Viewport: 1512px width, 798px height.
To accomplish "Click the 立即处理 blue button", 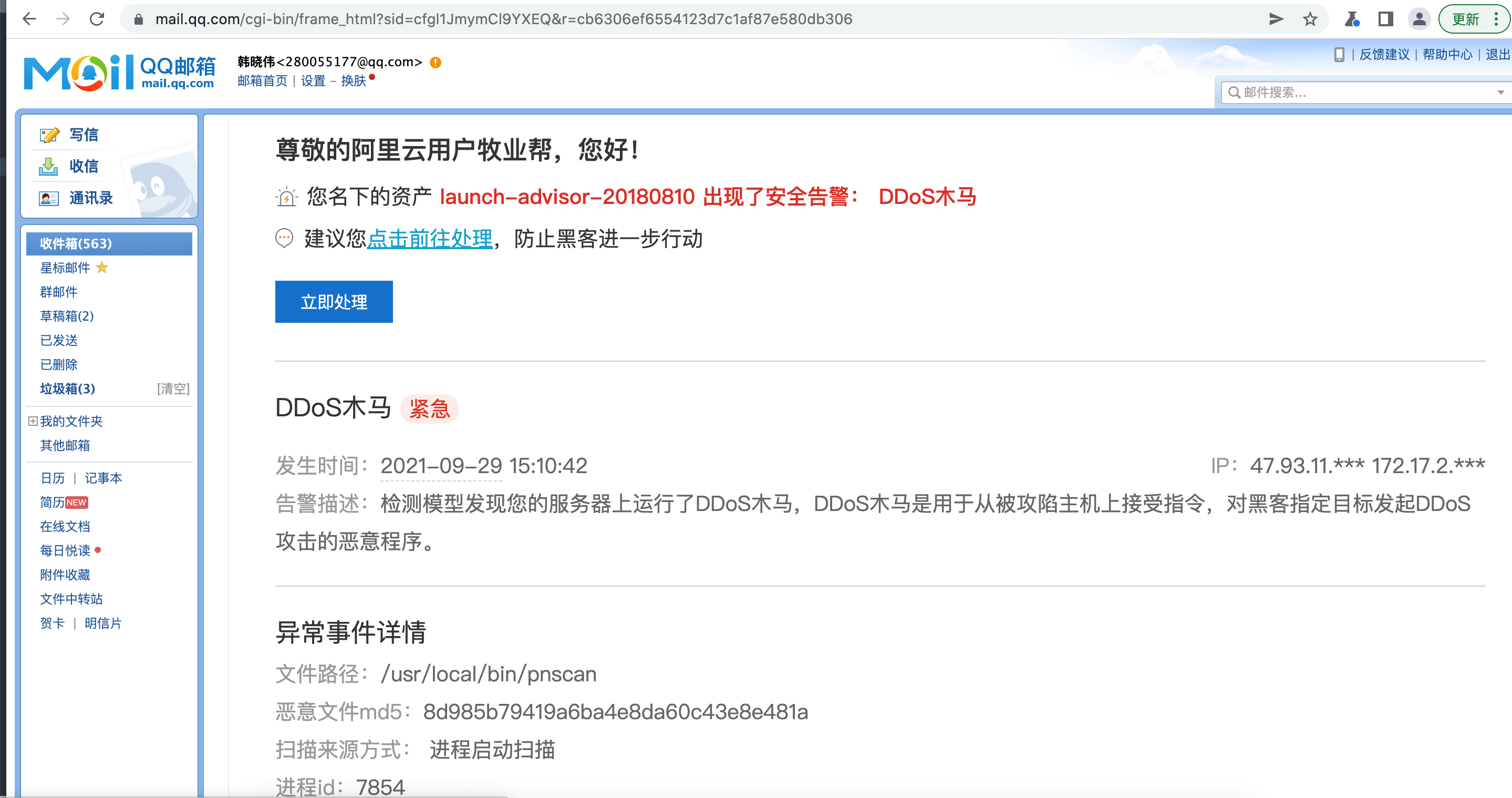I will pyautogui.click(x=334, y=302).
